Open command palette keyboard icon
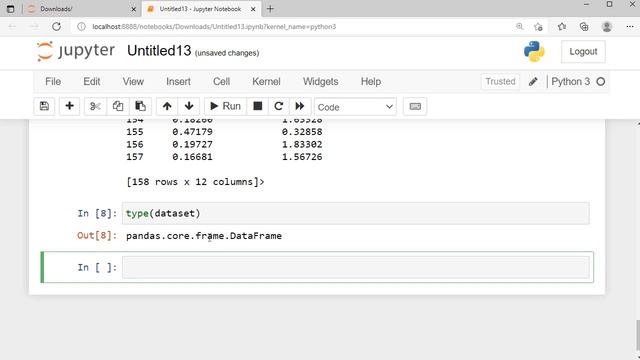 (x=415, y=107)
